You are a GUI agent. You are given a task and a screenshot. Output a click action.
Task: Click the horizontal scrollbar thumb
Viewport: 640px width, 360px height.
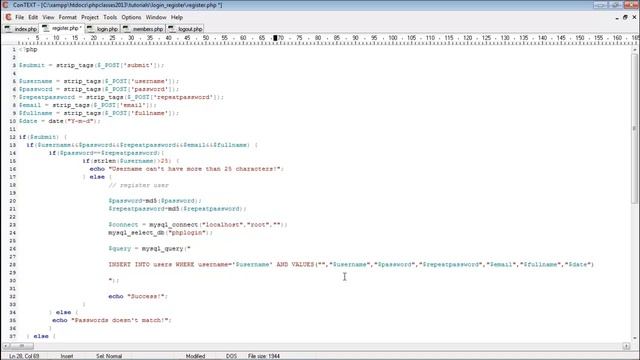[22, 346]
